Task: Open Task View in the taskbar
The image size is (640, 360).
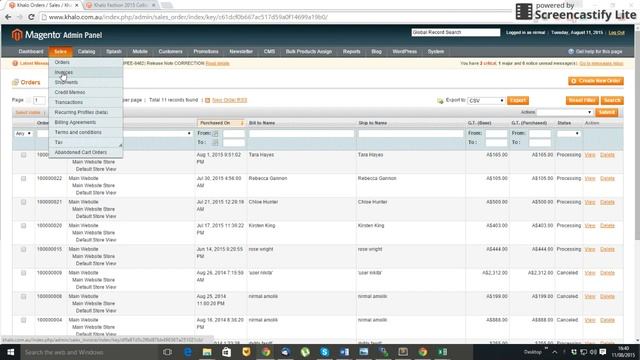Action: [x=167, y=352]
